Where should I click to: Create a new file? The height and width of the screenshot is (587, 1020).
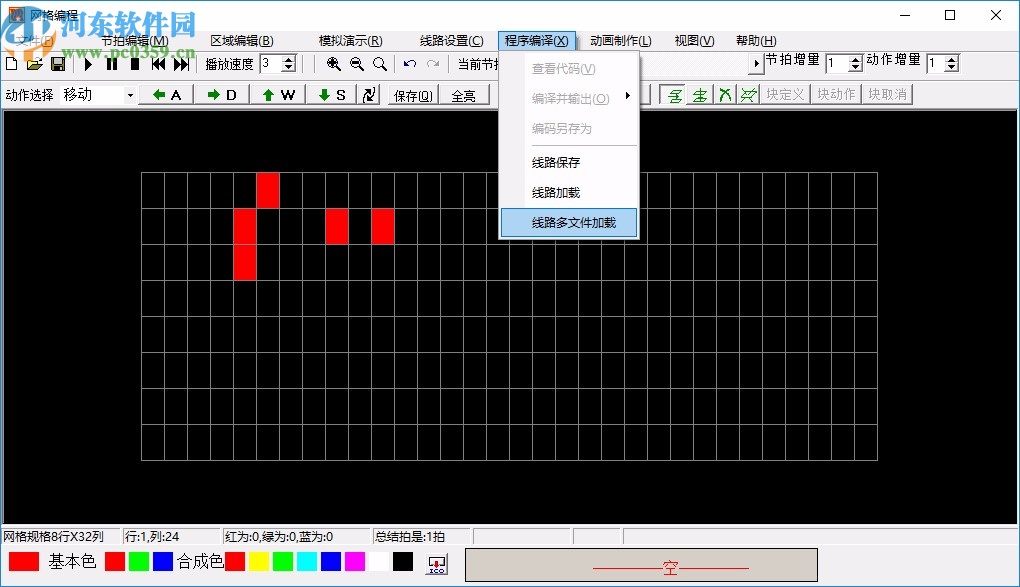11,63
